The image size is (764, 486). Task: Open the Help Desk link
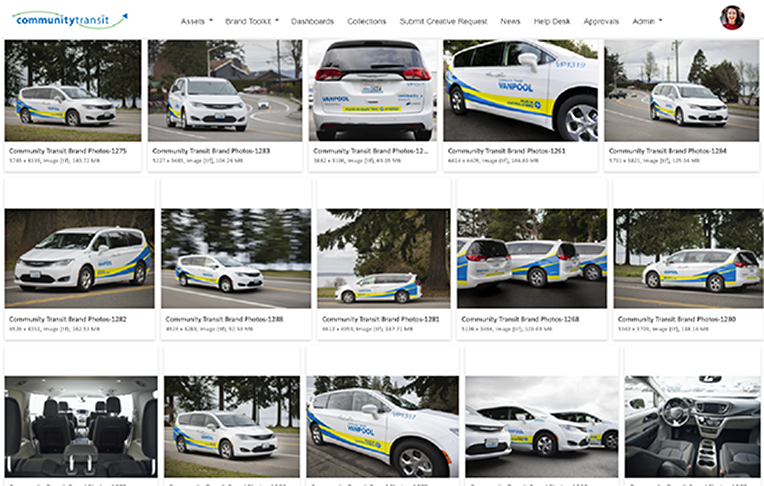(x=552, y=21)
